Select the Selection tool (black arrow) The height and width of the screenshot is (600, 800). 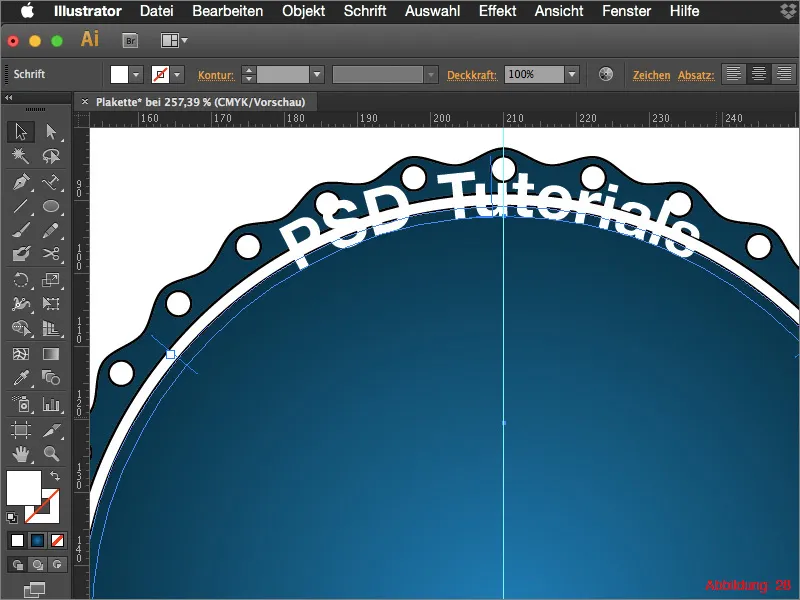[21, 132]
